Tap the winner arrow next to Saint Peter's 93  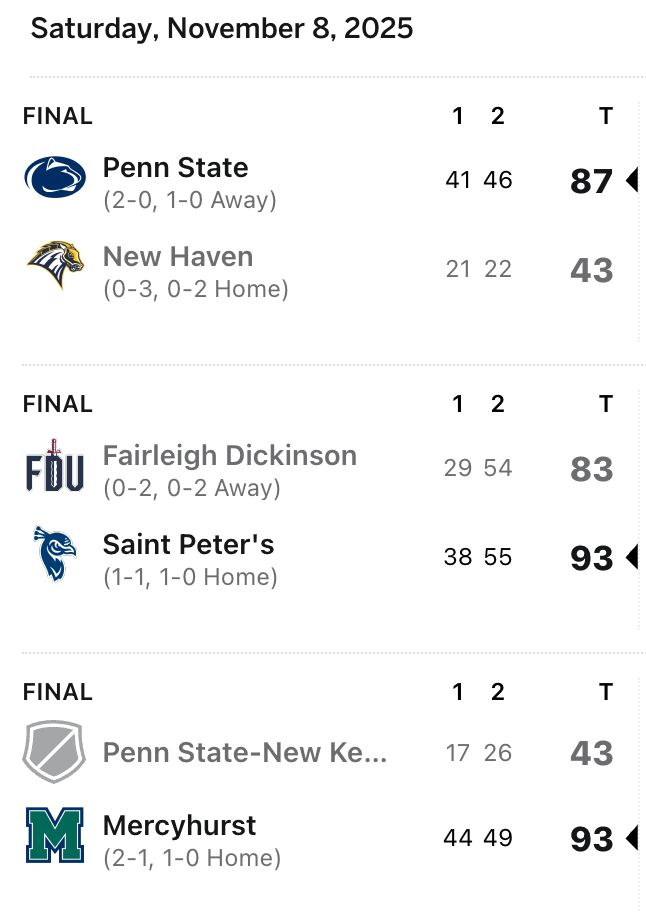coord(632,557)
